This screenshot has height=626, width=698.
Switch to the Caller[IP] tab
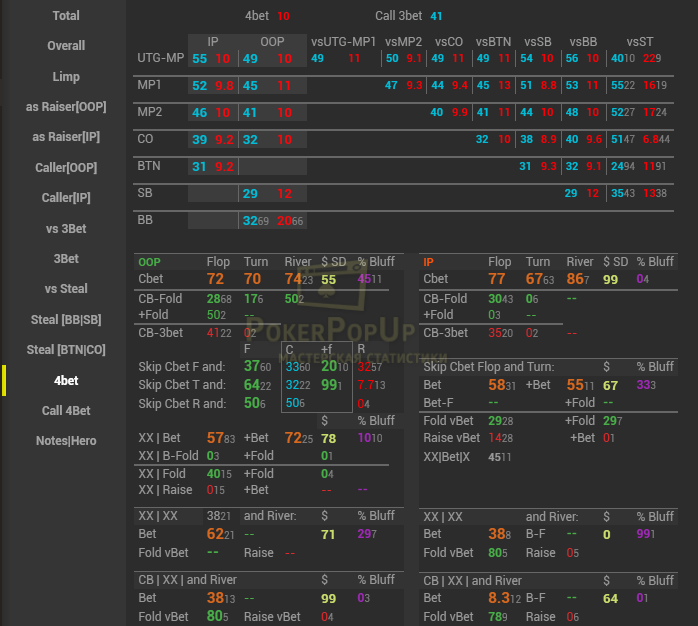click(66, 198)
